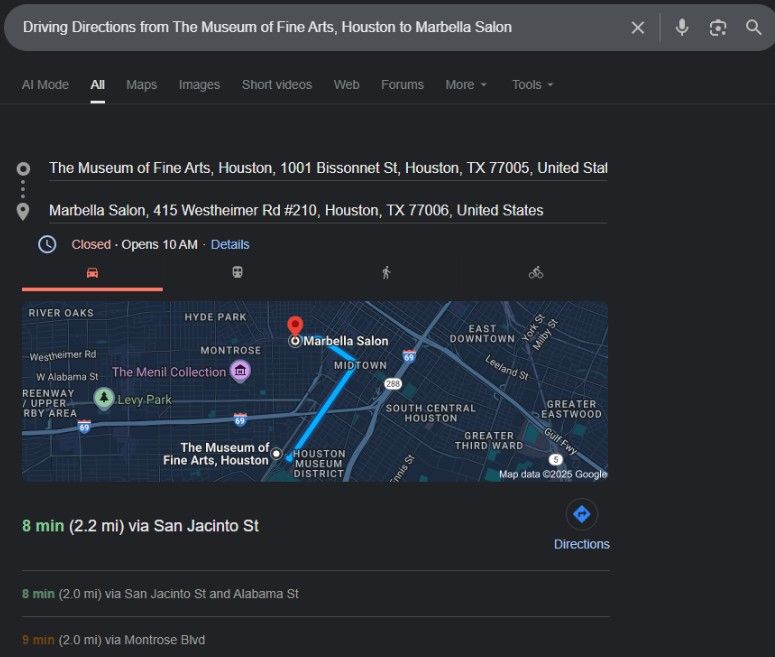This screenshot has width=775, height=657.
Task: Click the MONTROSE label on map
Action: coord(231,350)
